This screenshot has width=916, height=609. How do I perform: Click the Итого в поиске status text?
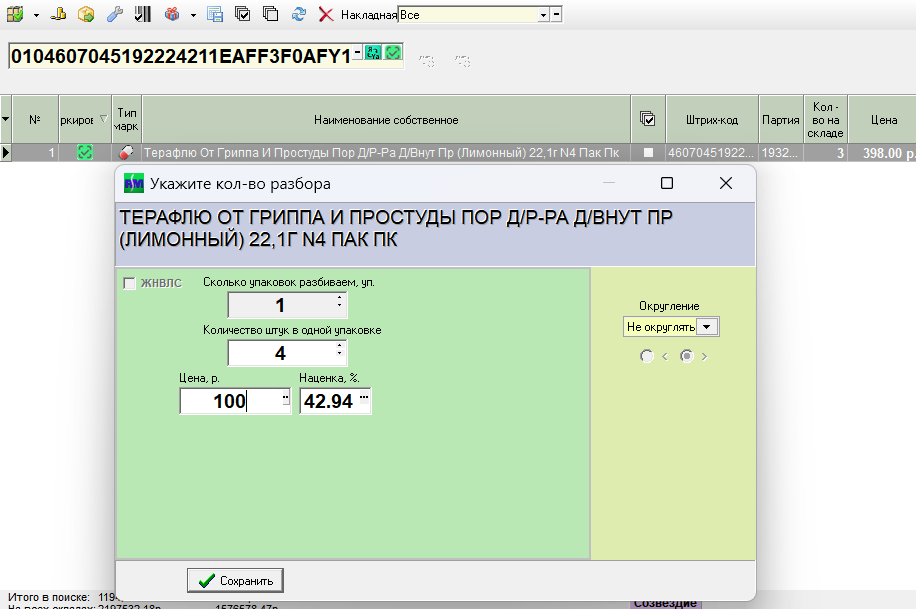click(49, 597)
